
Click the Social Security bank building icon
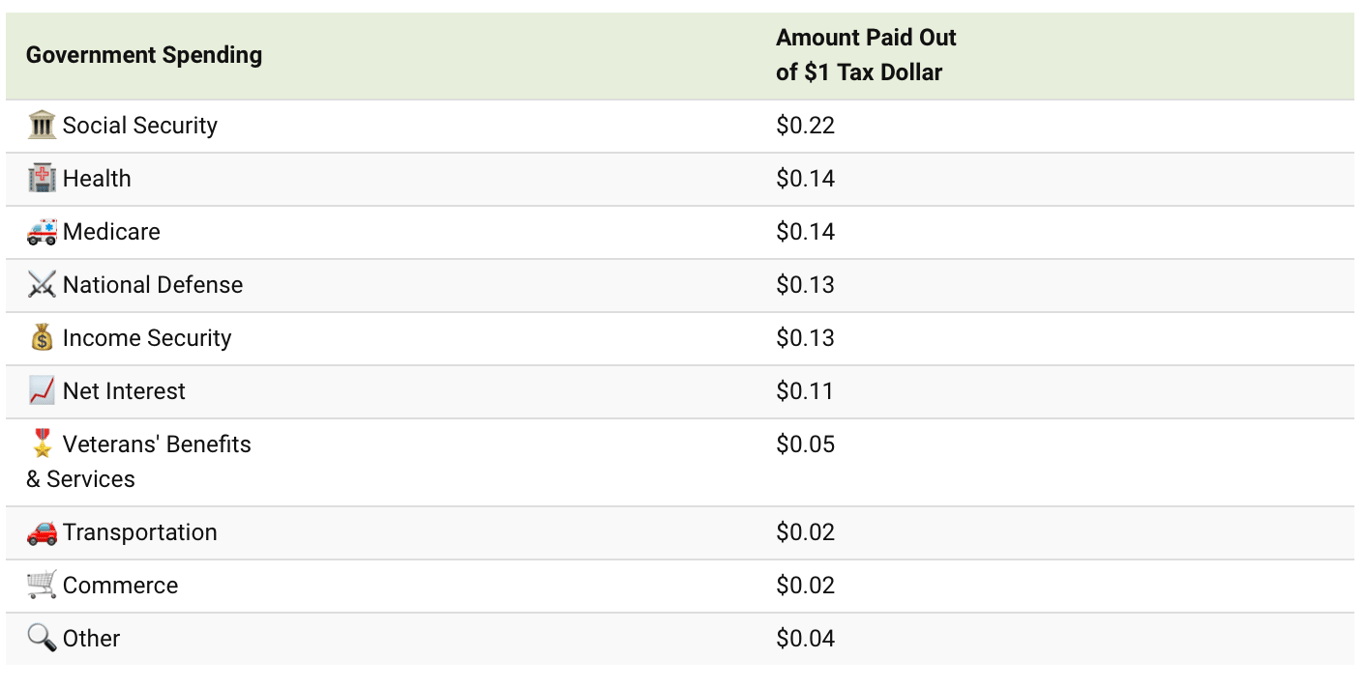point(42,125)
